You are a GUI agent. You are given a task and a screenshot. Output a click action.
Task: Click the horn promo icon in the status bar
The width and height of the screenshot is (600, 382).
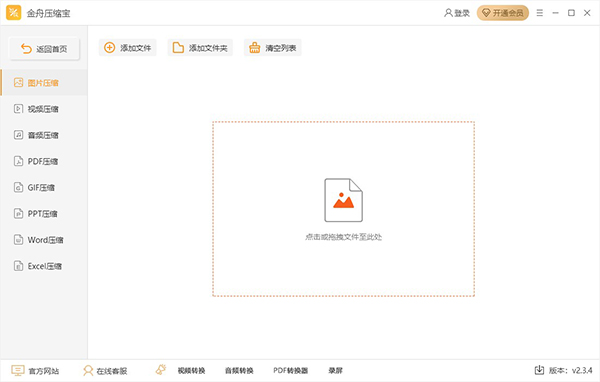pyautogui.click(x=161, y=369)
